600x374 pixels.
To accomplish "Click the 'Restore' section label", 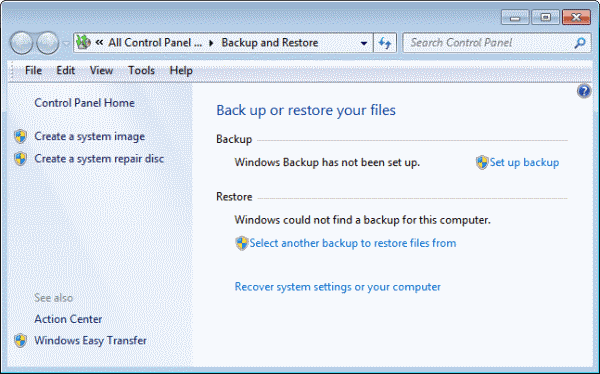I will coord(234,197).
